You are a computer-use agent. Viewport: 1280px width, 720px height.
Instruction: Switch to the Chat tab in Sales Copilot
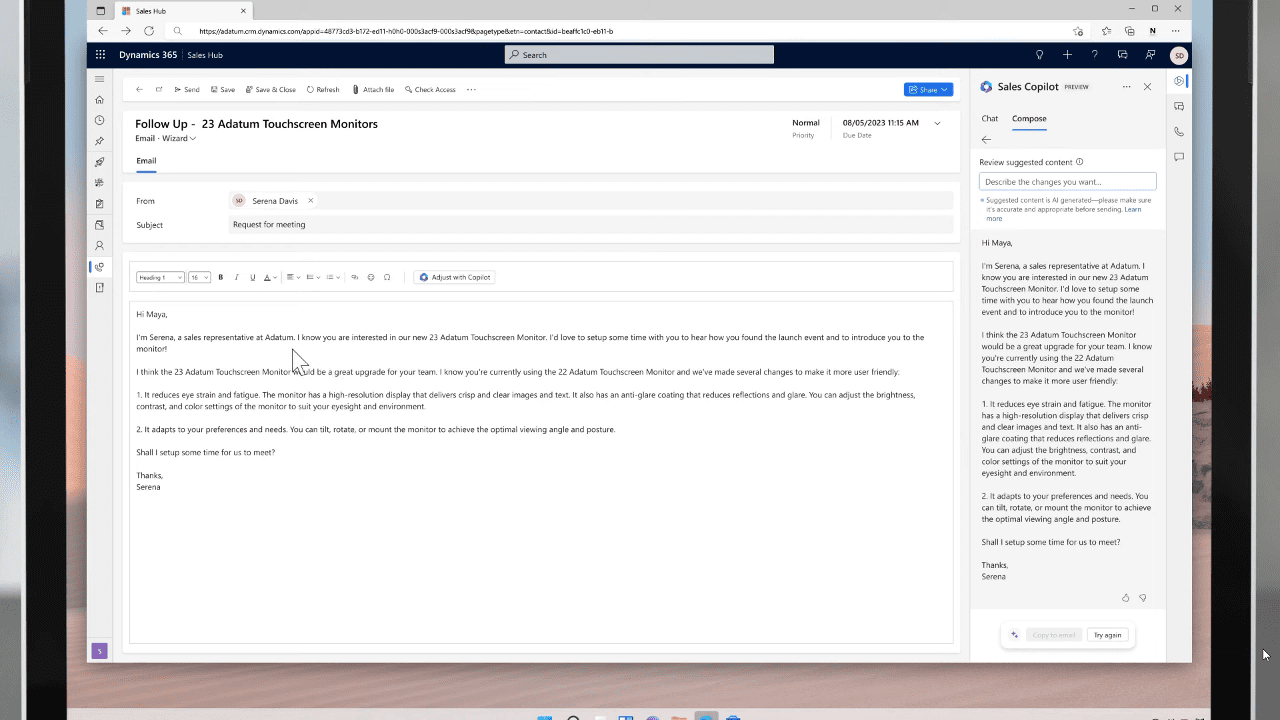[x=989, y=118]
